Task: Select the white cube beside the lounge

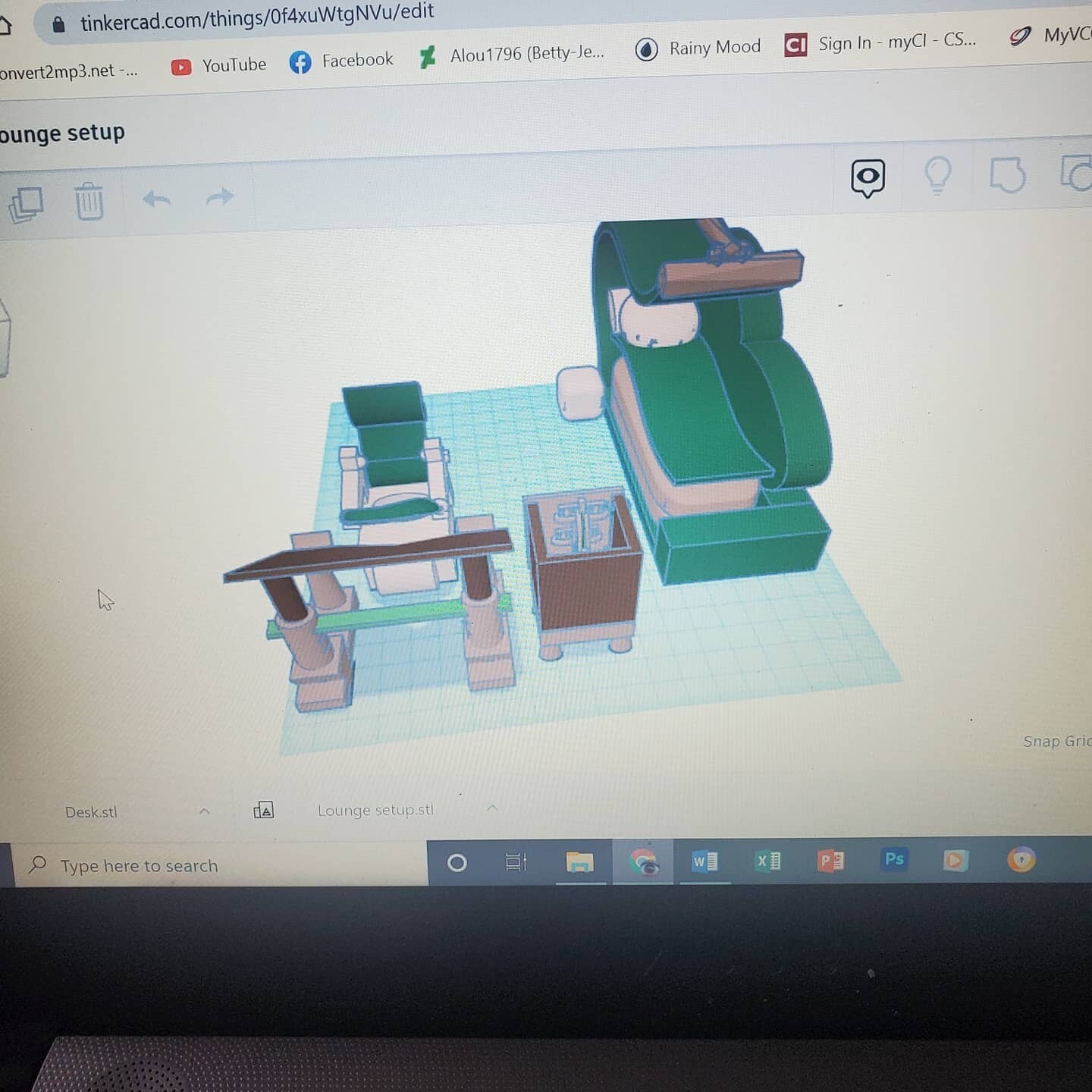Action: (x=580, y=393)
